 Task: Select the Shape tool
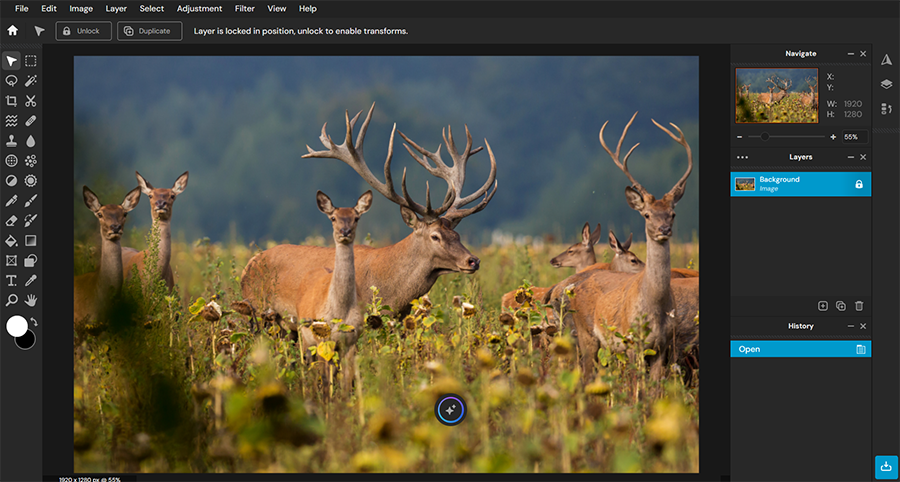point(31,261)
